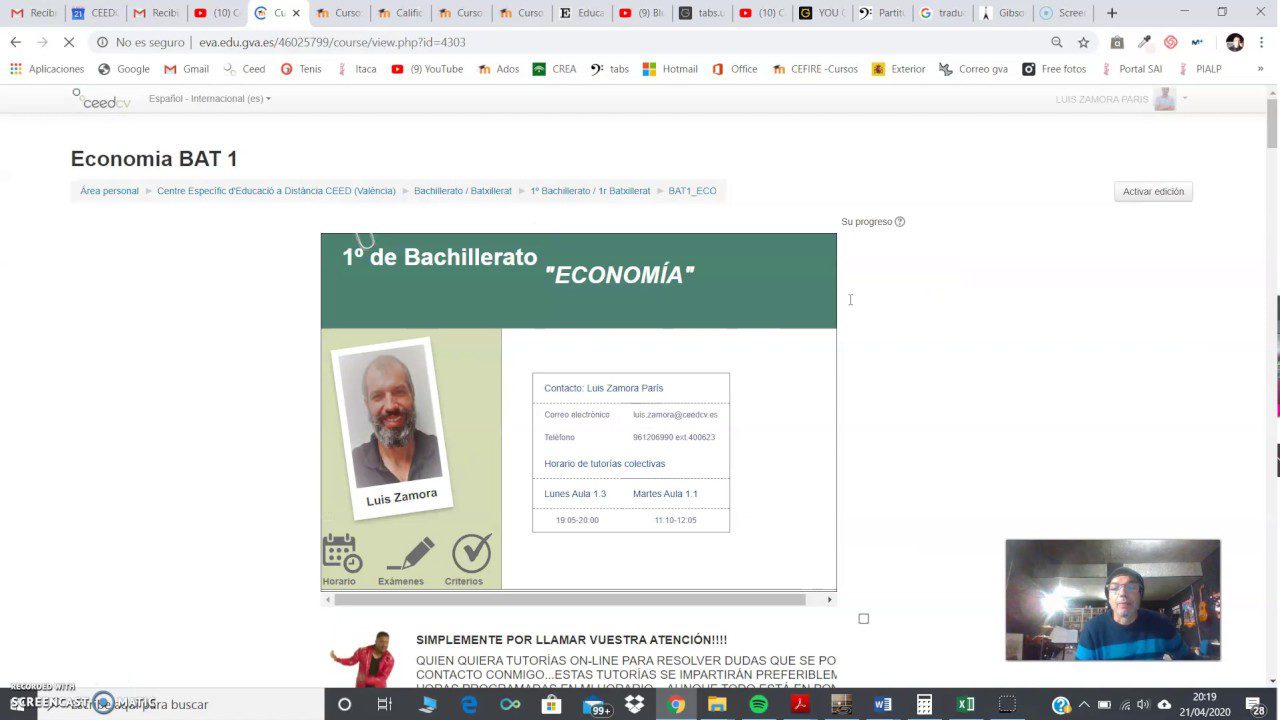Launch Excel from the taskbar
1280x720 pixels.
coord(965,704)
